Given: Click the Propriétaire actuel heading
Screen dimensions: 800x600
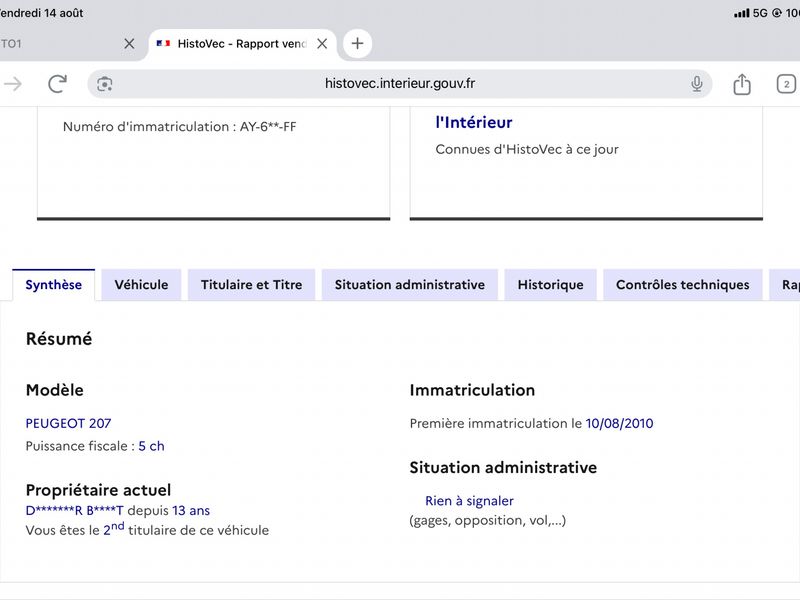Looking at the screenshot, I should coord(98,490).
